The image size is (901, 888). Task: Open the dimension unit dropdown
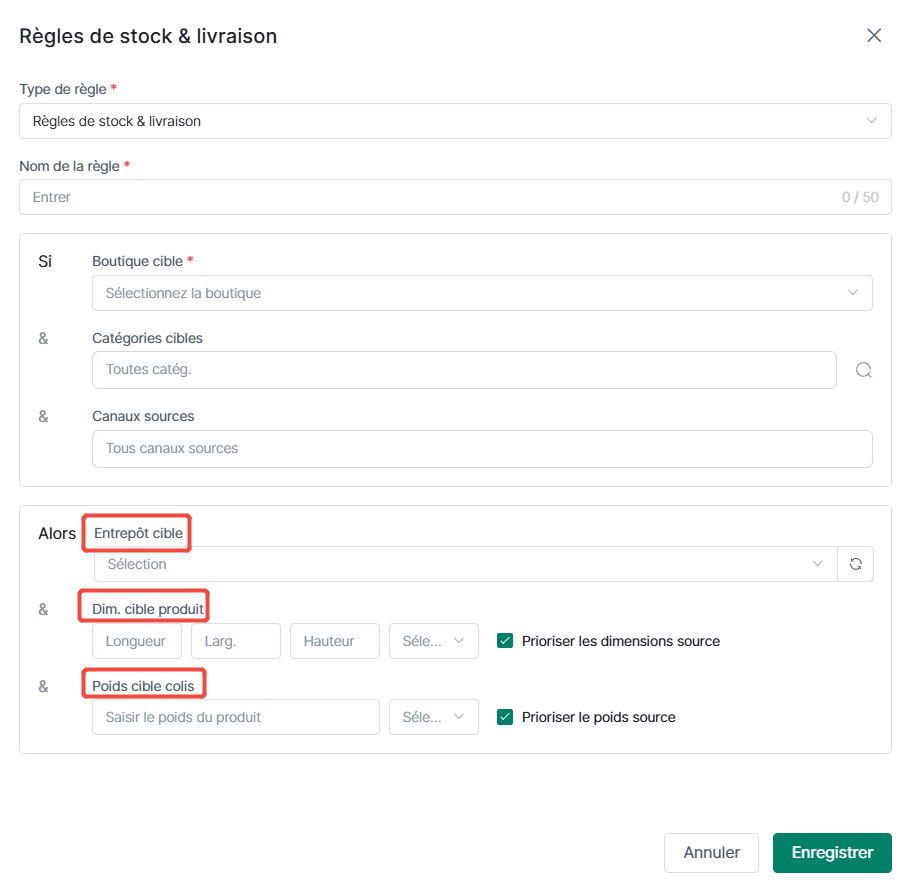point(433,641)
